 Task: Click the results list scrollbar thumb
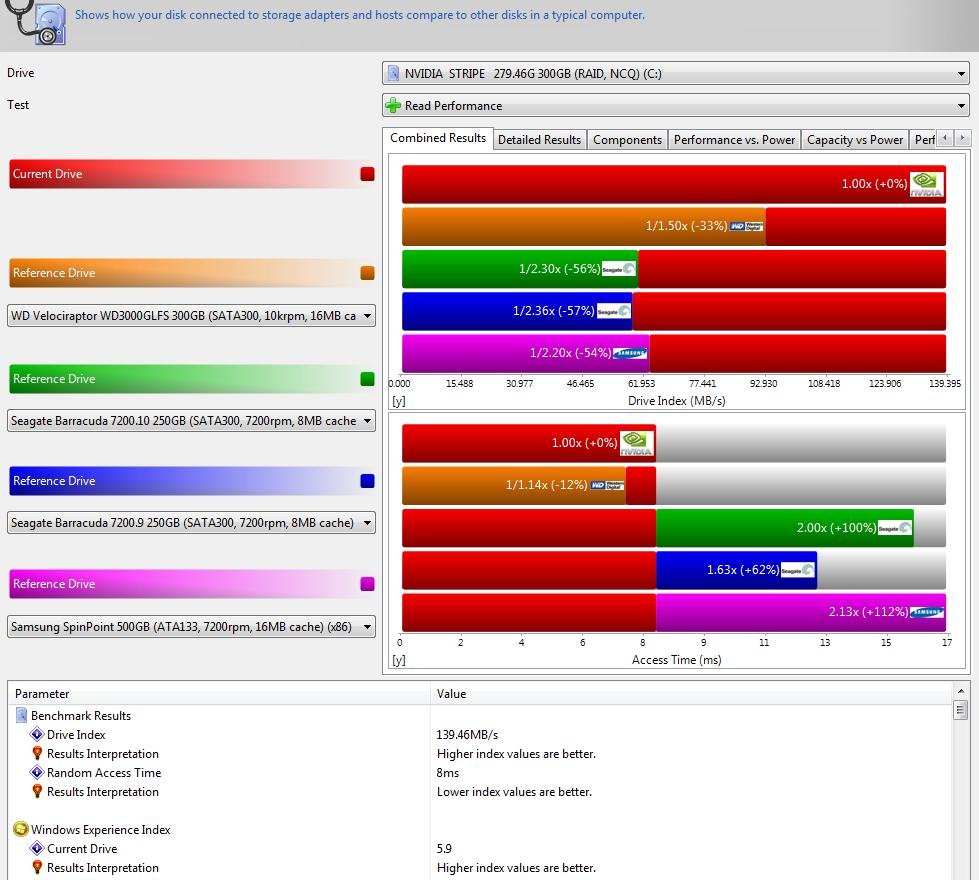[x=961, y=710]
